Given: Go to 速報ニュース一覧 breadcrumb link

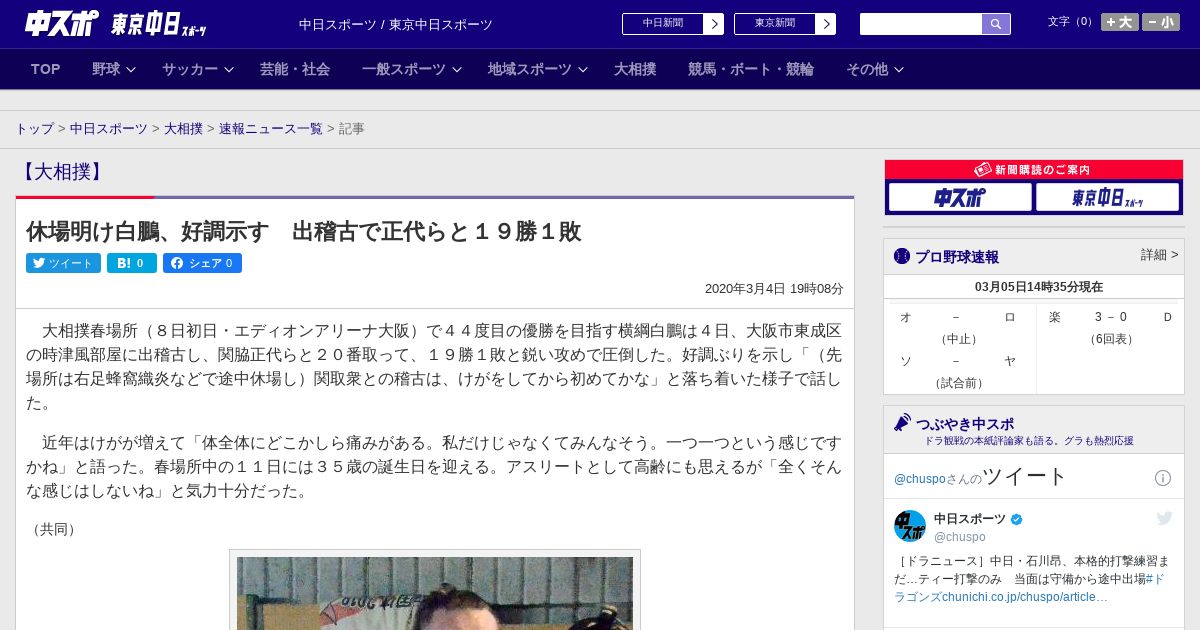Looking at the screenshot, I should [271, 129].
